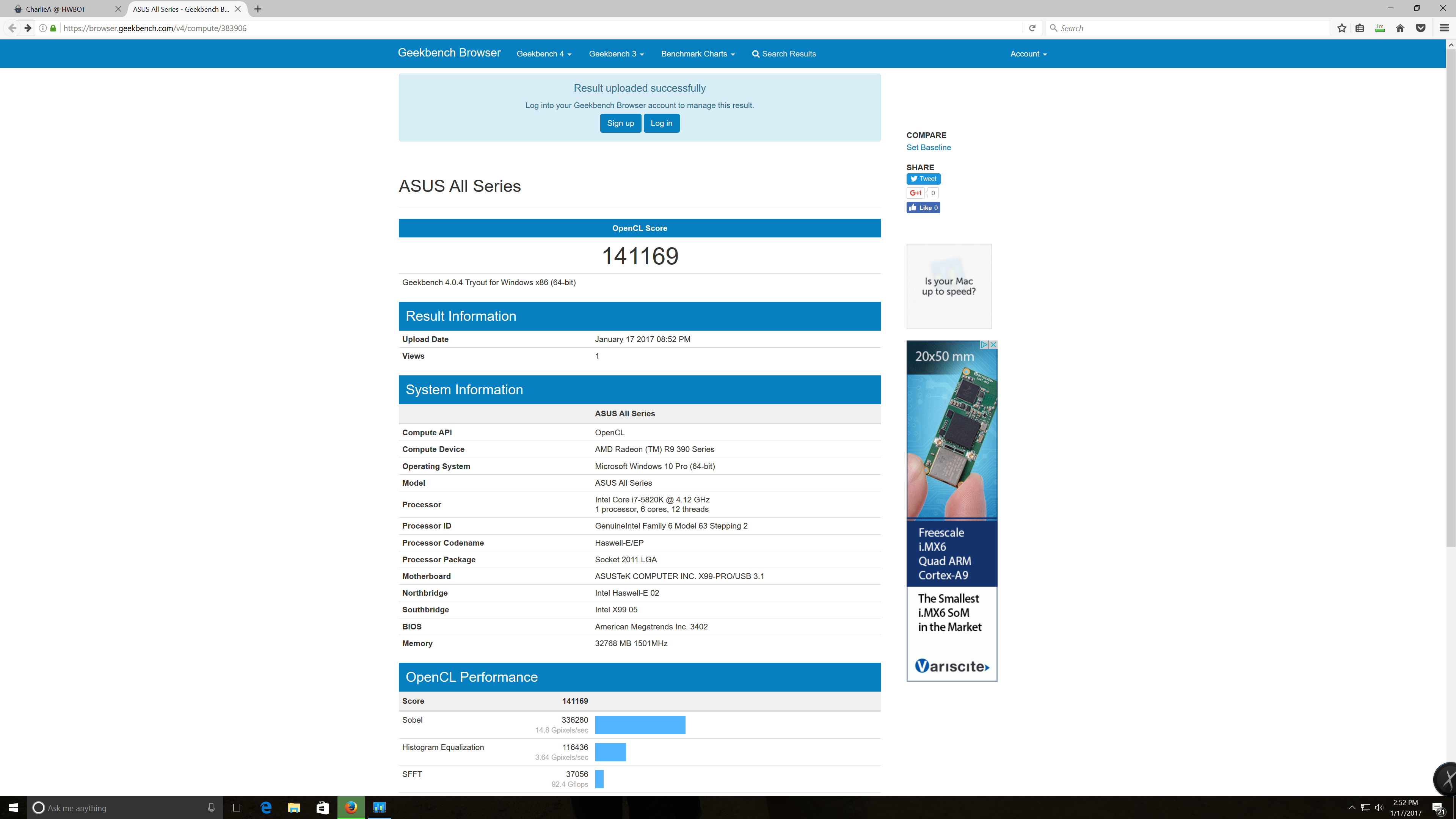Click the Histogram Equalization score bar
This screenshot has height=819, width=1456.
610,752
